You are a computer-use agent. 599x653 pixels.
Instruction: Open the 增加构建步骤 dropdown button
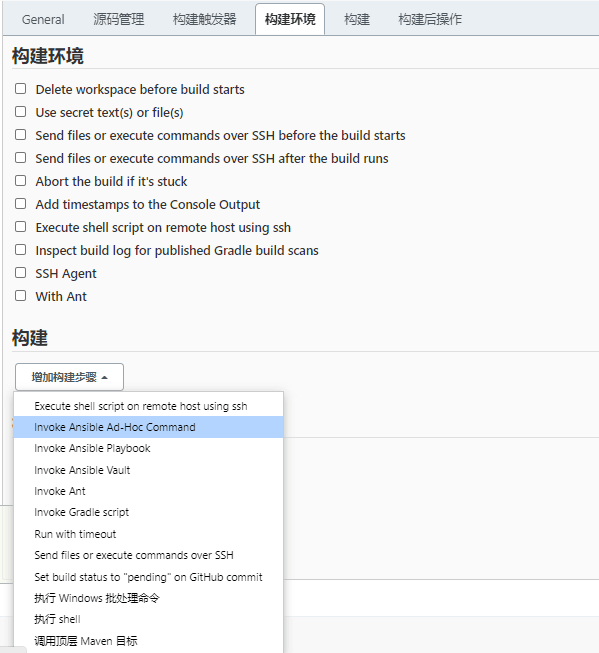click(x=70, y=377)
